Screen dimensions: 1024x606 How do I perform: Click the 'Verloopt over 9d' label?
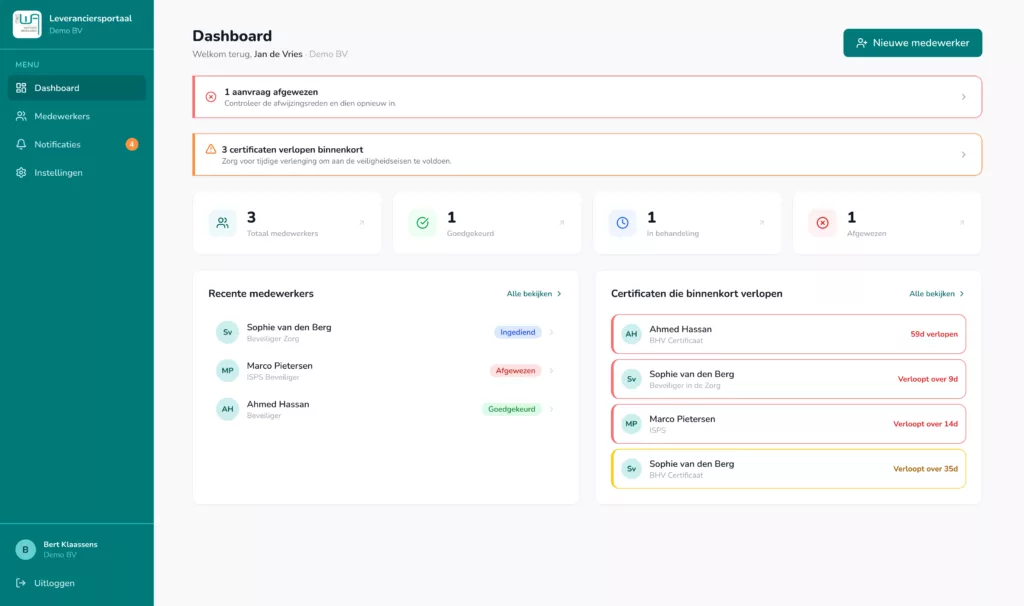927,379
